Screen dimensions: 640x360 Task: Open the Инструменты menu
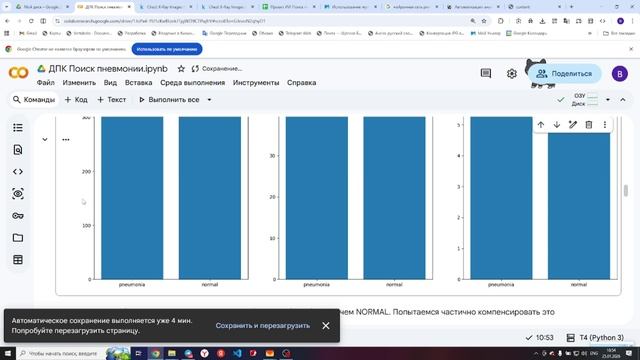click(256, 83)
